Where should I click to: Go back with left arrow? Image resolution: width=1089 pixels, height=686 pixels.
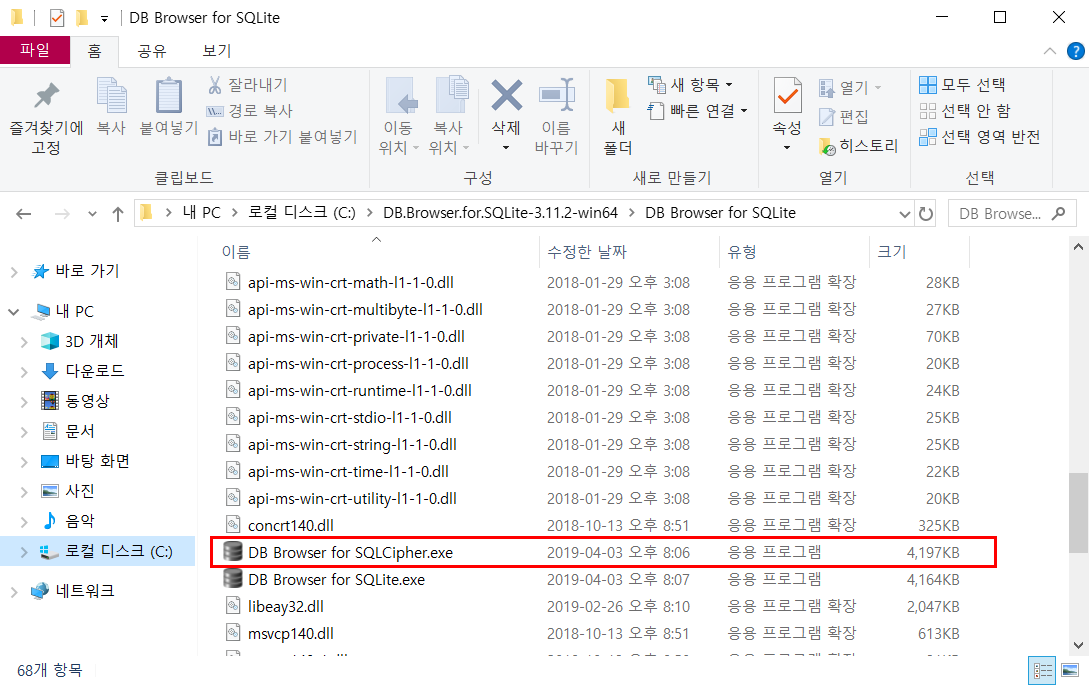tap(24, 214)
